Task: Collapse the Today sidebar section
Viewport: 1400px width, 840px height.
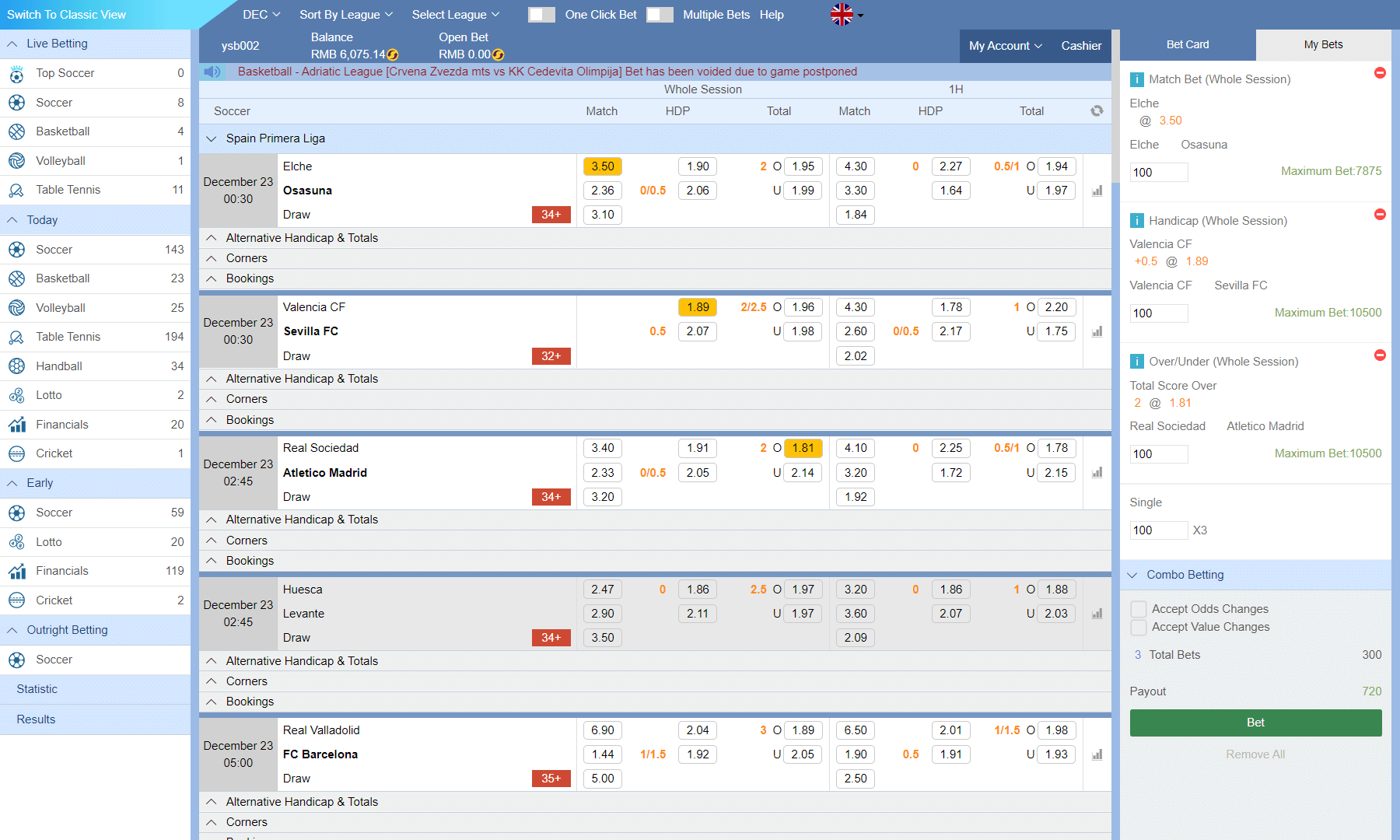Action: click(12, 220)
